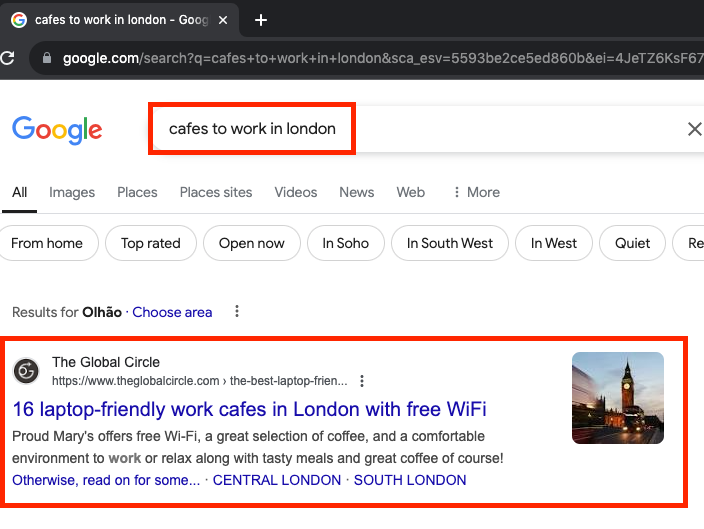Apply the 'From home' filter chip
The width and height of the screenshot is (704, 529).
47,243
